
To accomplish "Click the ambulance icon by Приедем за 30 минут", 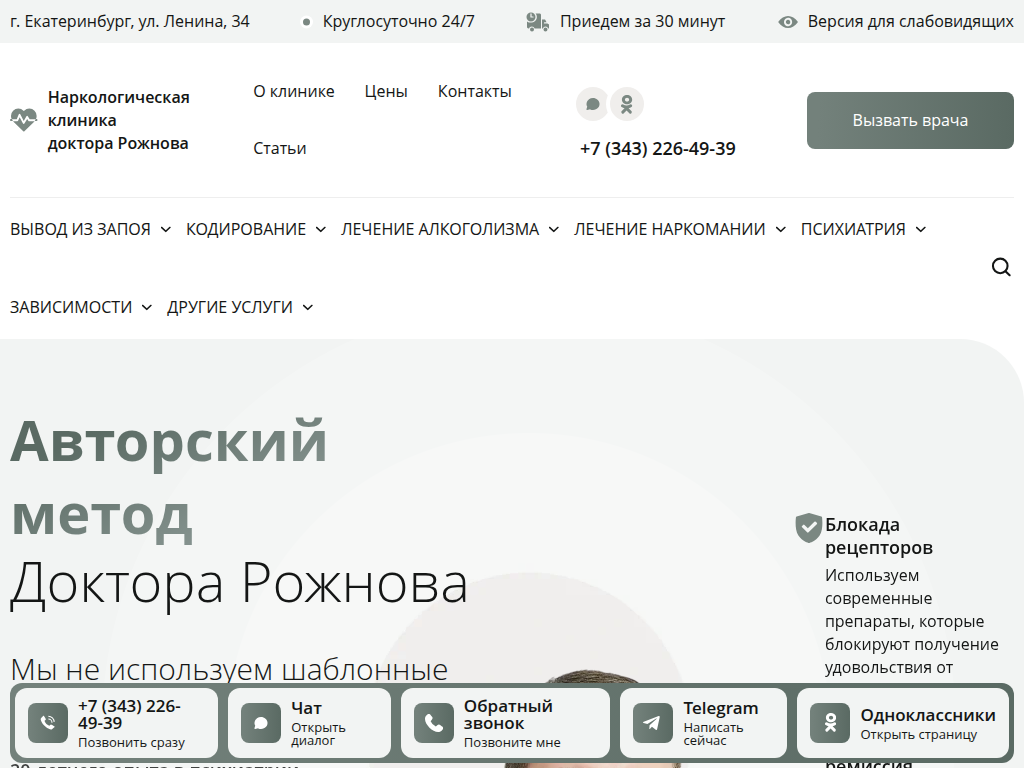I will [537, 22].
